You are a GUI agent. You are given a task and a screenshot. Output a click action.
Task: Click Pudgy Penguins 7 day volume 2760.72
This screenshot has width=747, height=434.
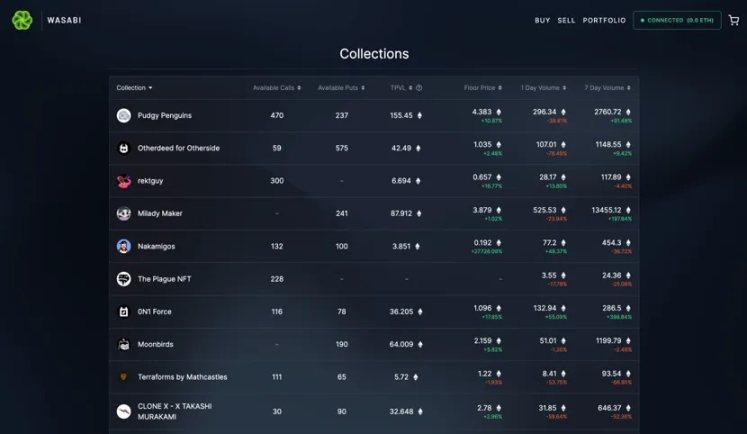607,112
